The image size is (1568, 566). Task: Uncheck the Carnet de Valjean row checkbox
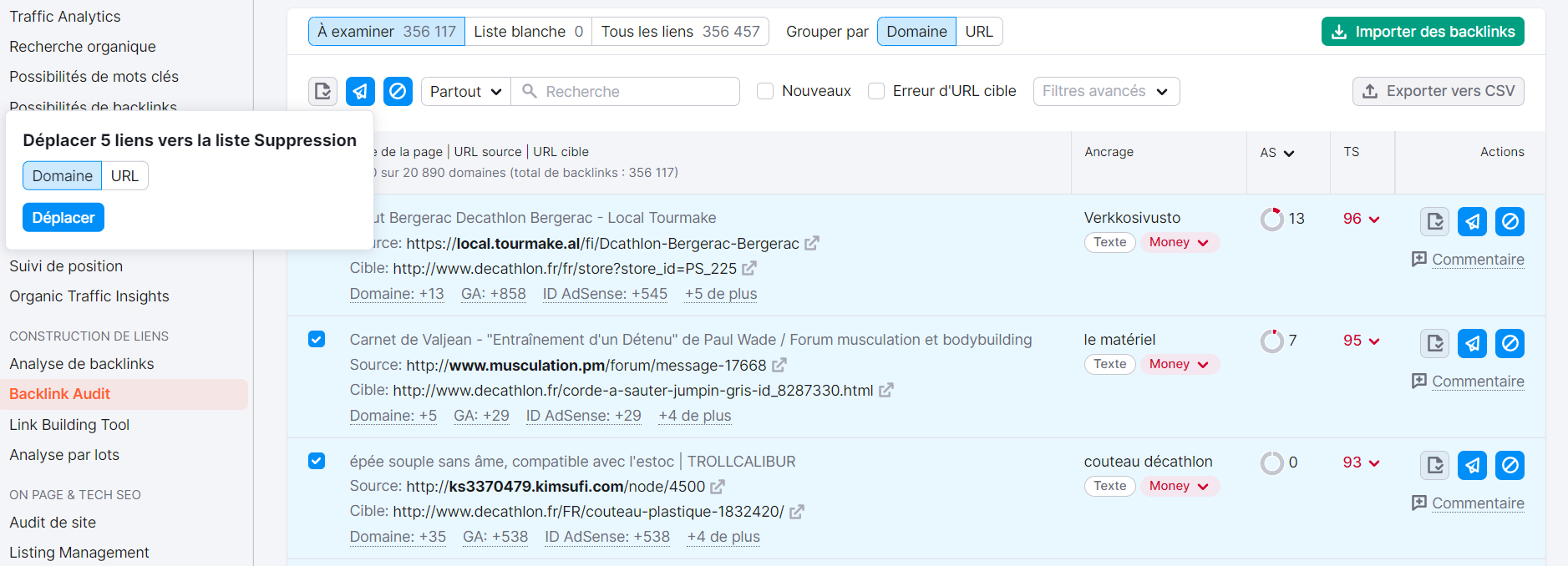point(317,339)
